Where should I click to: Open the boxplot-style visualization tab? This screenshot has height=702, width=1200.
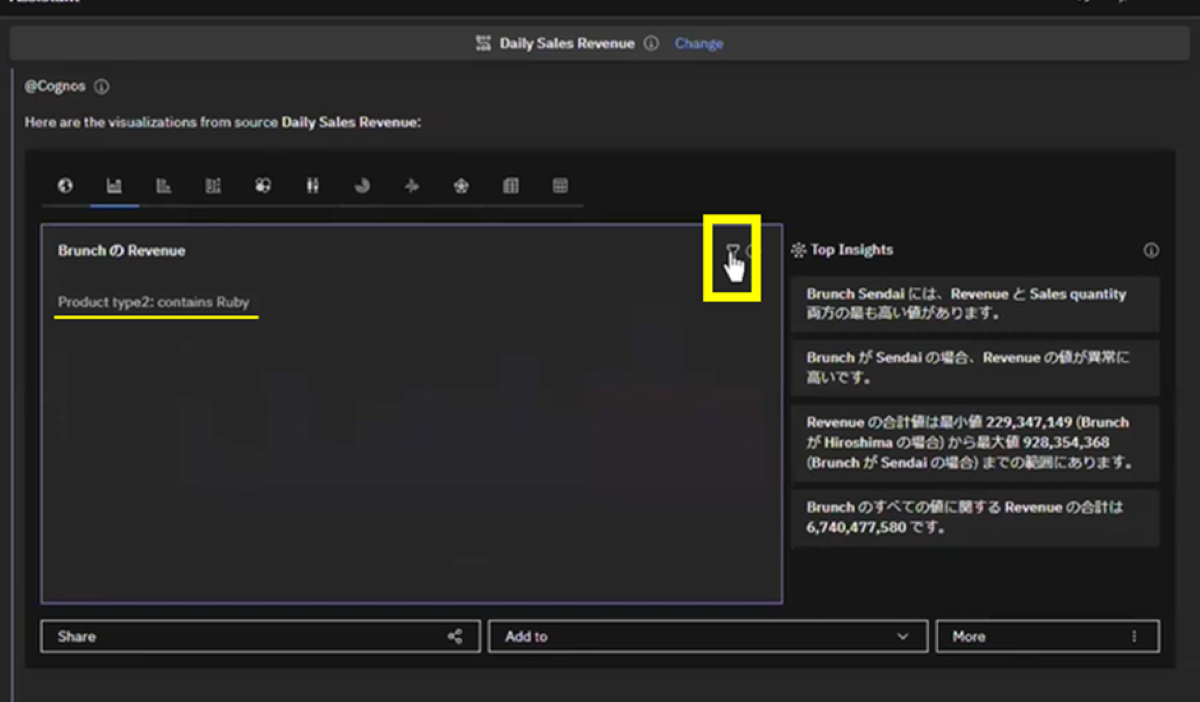312,186
